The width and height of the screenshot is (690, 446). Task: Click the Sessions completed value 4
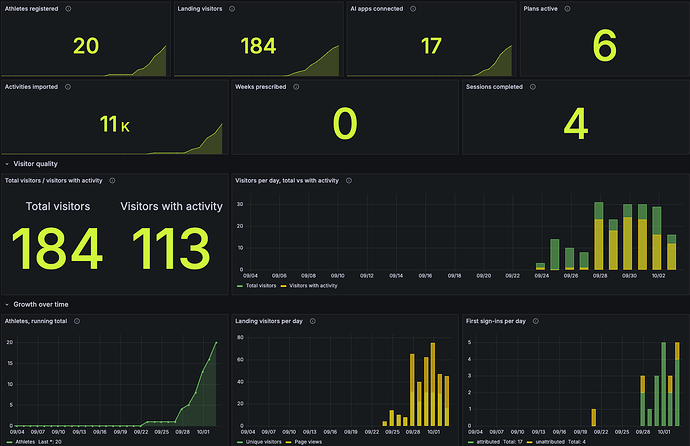tap(576, 124)
